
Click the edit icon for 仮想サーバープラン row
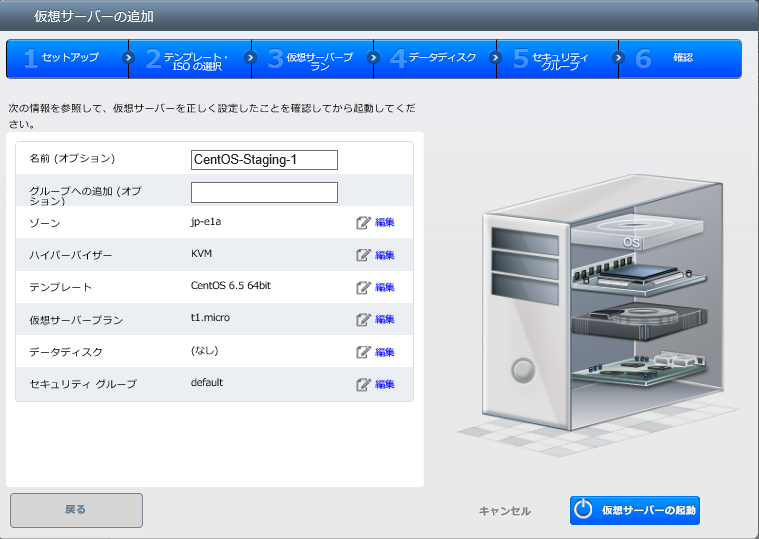coord(364,320)
